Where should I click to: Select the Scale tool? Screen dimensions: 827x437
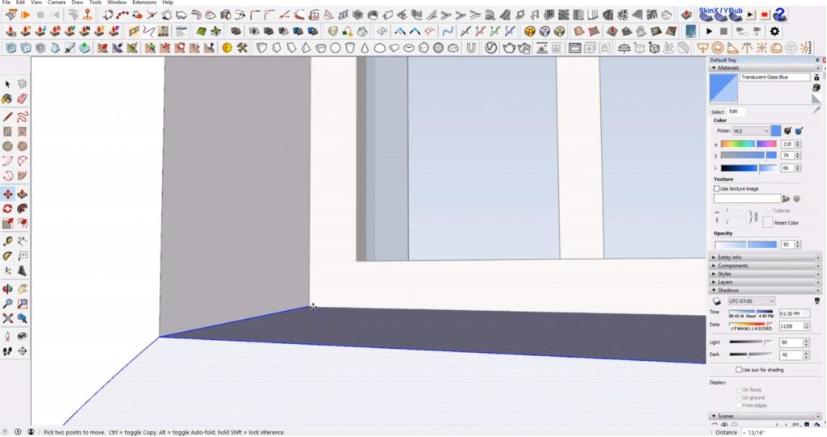point(7,224)
